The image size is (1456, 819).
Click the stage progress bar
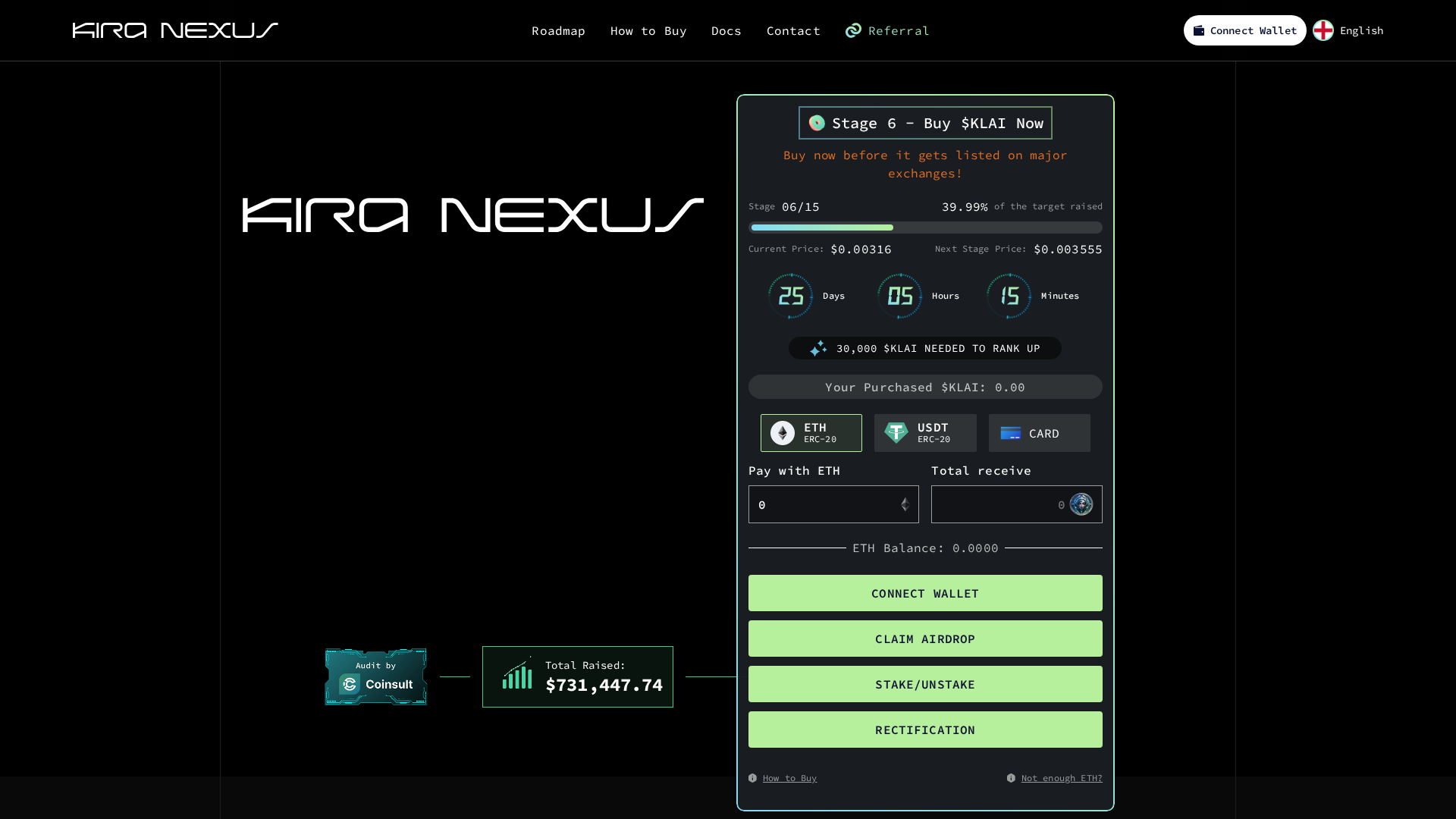pyautogui.click(x=925, y=227)
